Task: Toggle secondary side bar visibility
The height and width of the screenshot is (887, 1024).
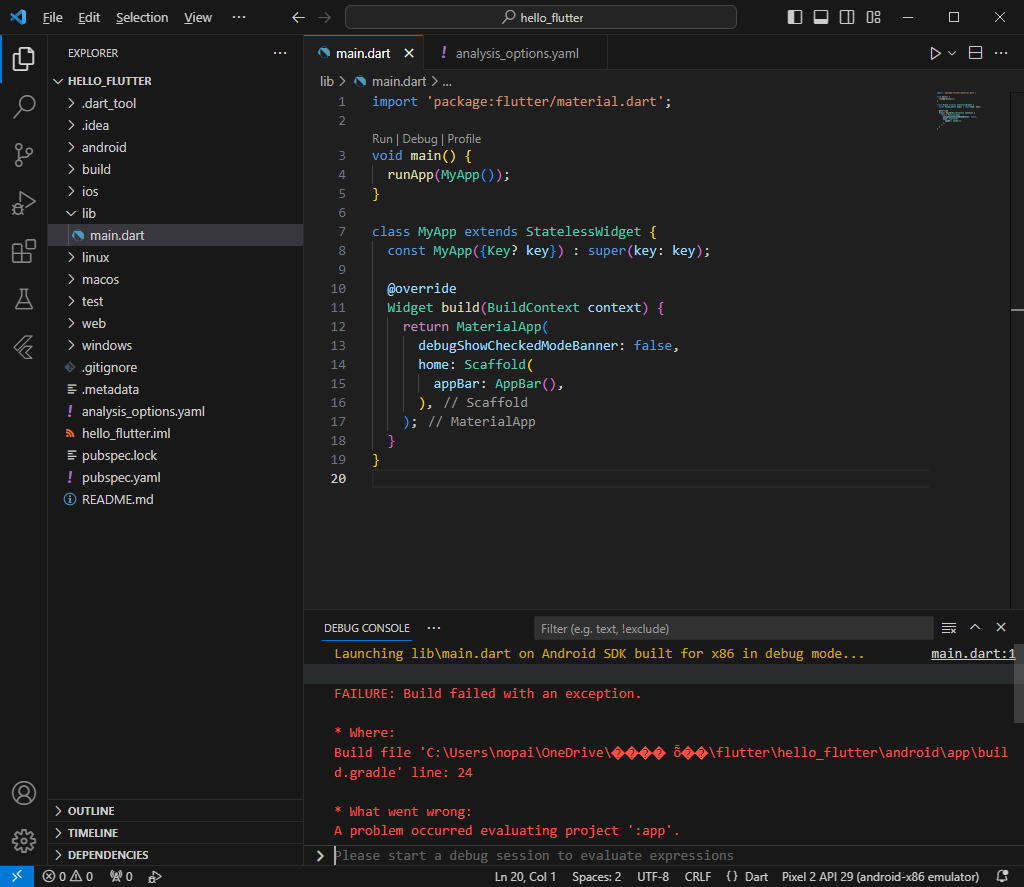Action: point(847,18)
